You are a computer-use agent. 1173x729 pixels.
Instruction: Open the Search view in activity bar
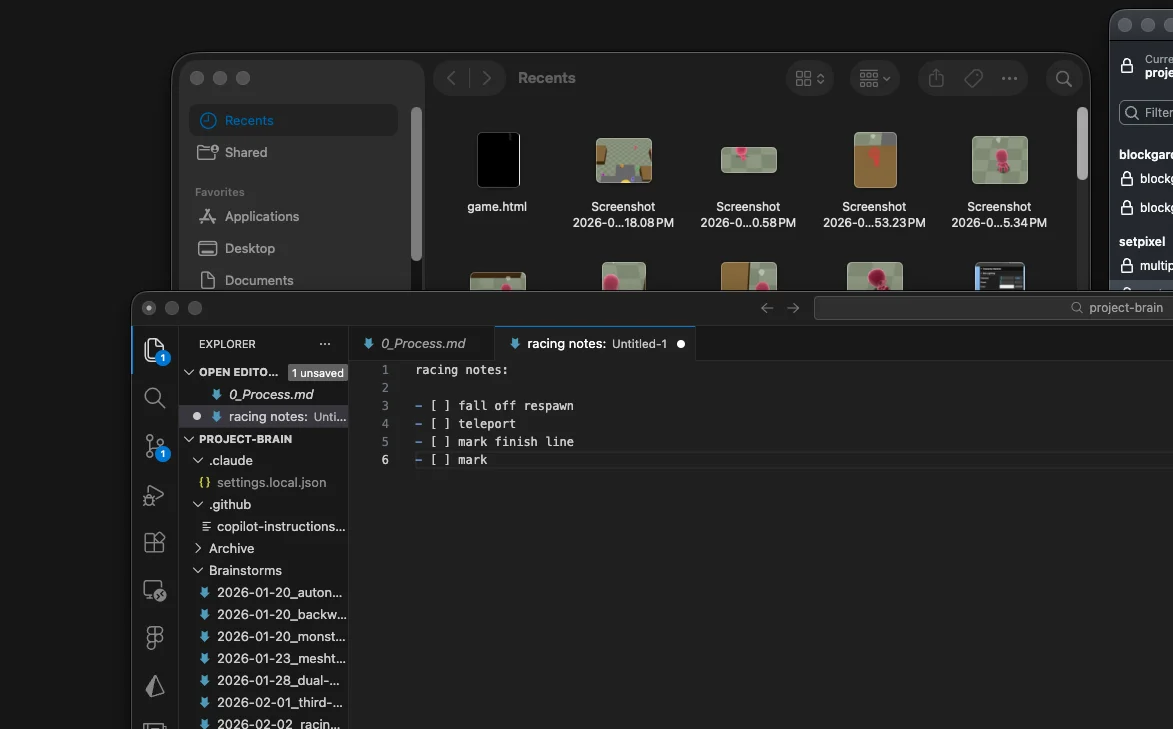click(x=154, y=398)
